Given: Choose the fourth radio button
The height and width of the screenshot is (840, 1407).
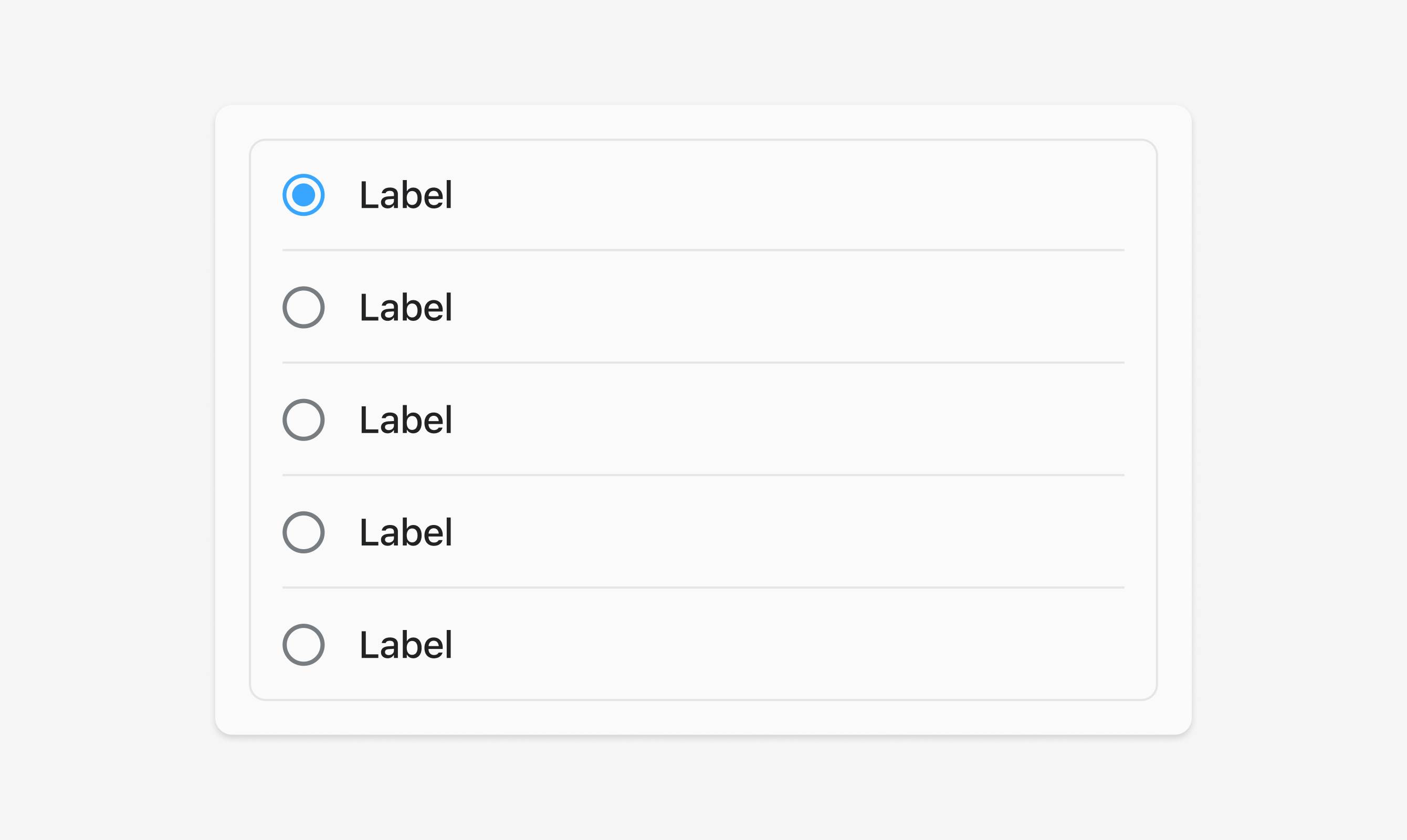Looking at the screenshot, I should 303,532.
